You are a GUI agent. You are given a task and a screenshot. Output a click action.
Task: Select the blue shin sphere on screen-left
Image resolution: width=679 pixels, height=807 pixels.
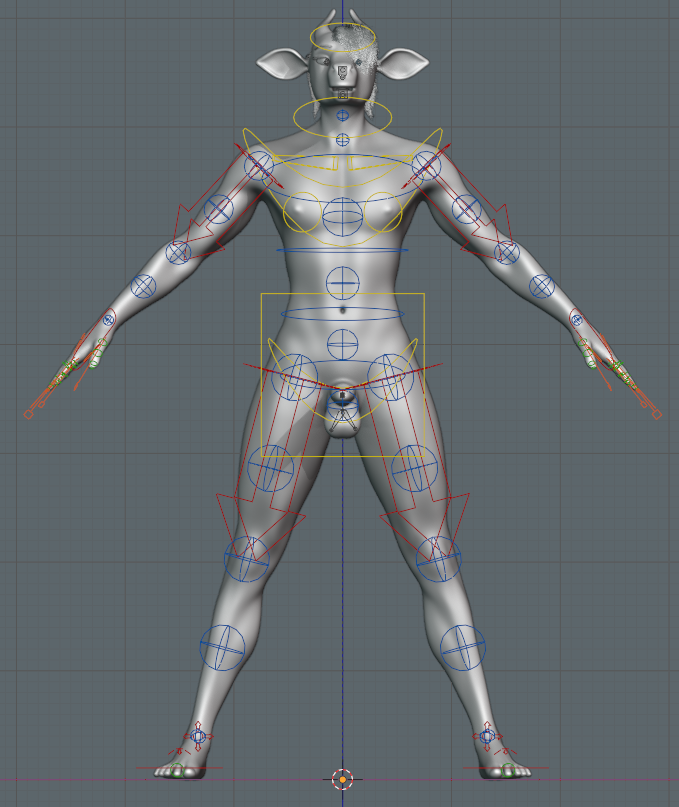(222, 647)
